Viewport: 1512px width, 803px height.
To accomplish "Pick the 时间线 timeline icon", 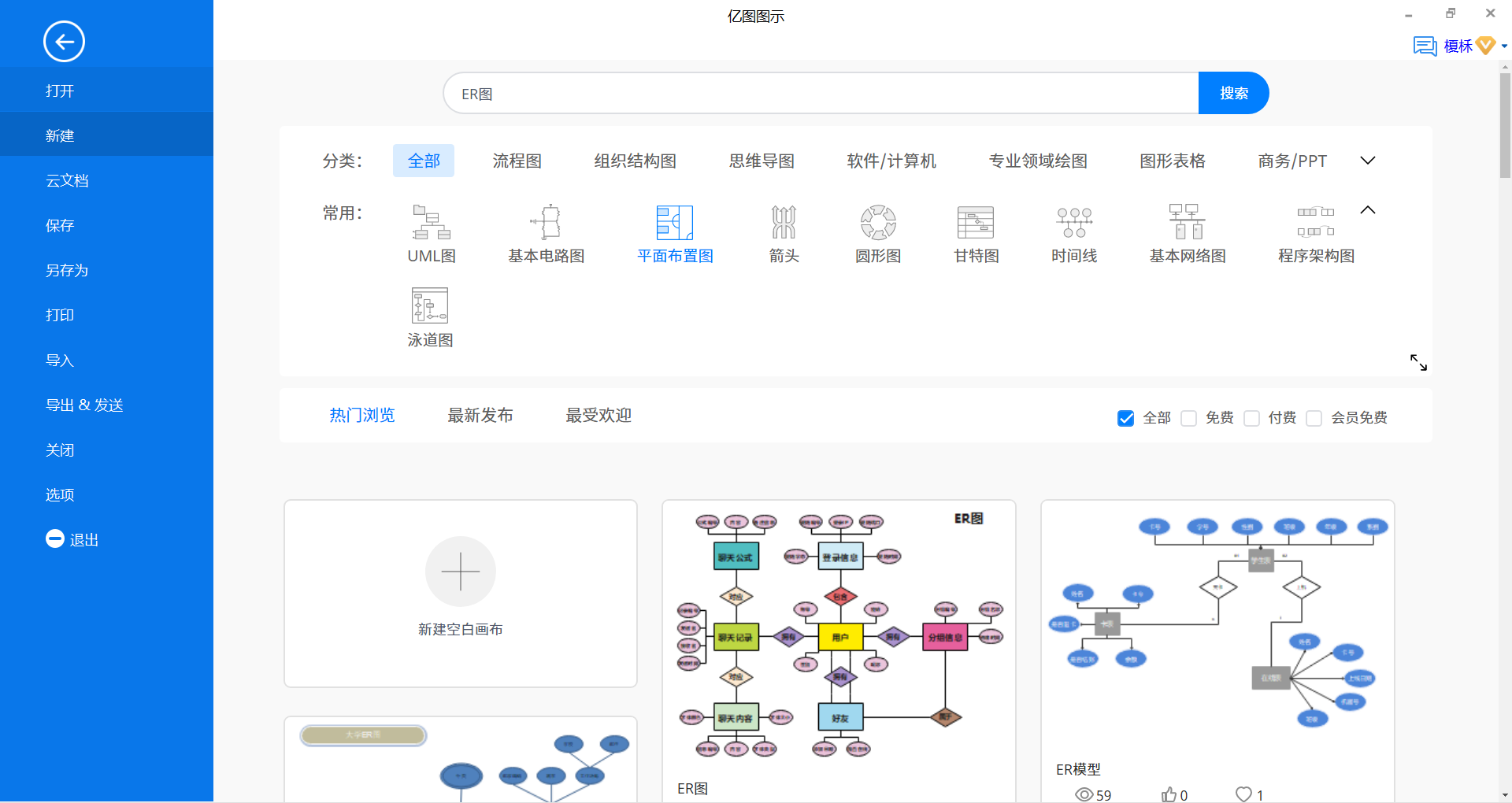I will click(x=1073, y=223).
